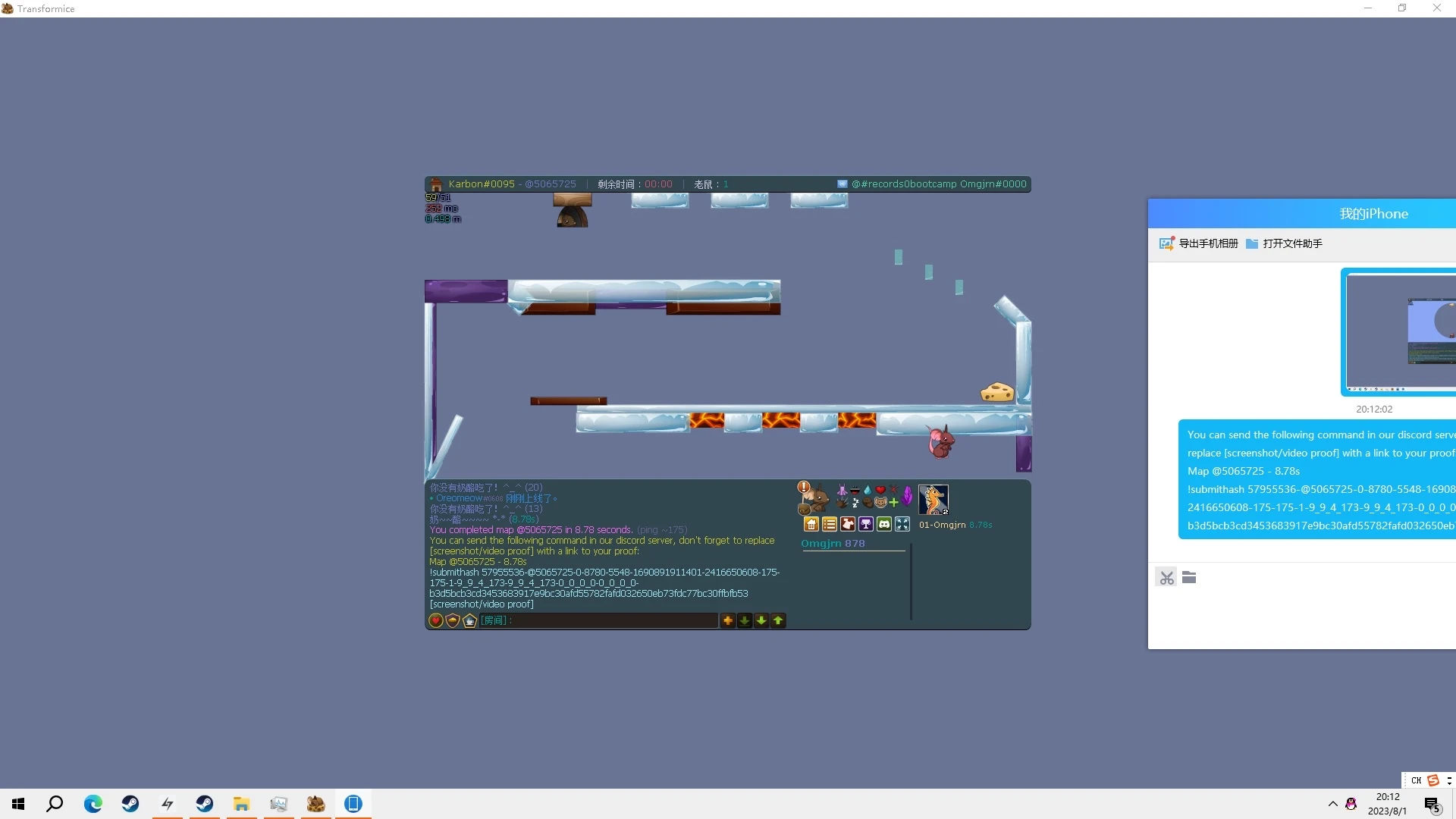
Task: Click the folder icon beside the scissors
Action: (x=1189, y=578)
